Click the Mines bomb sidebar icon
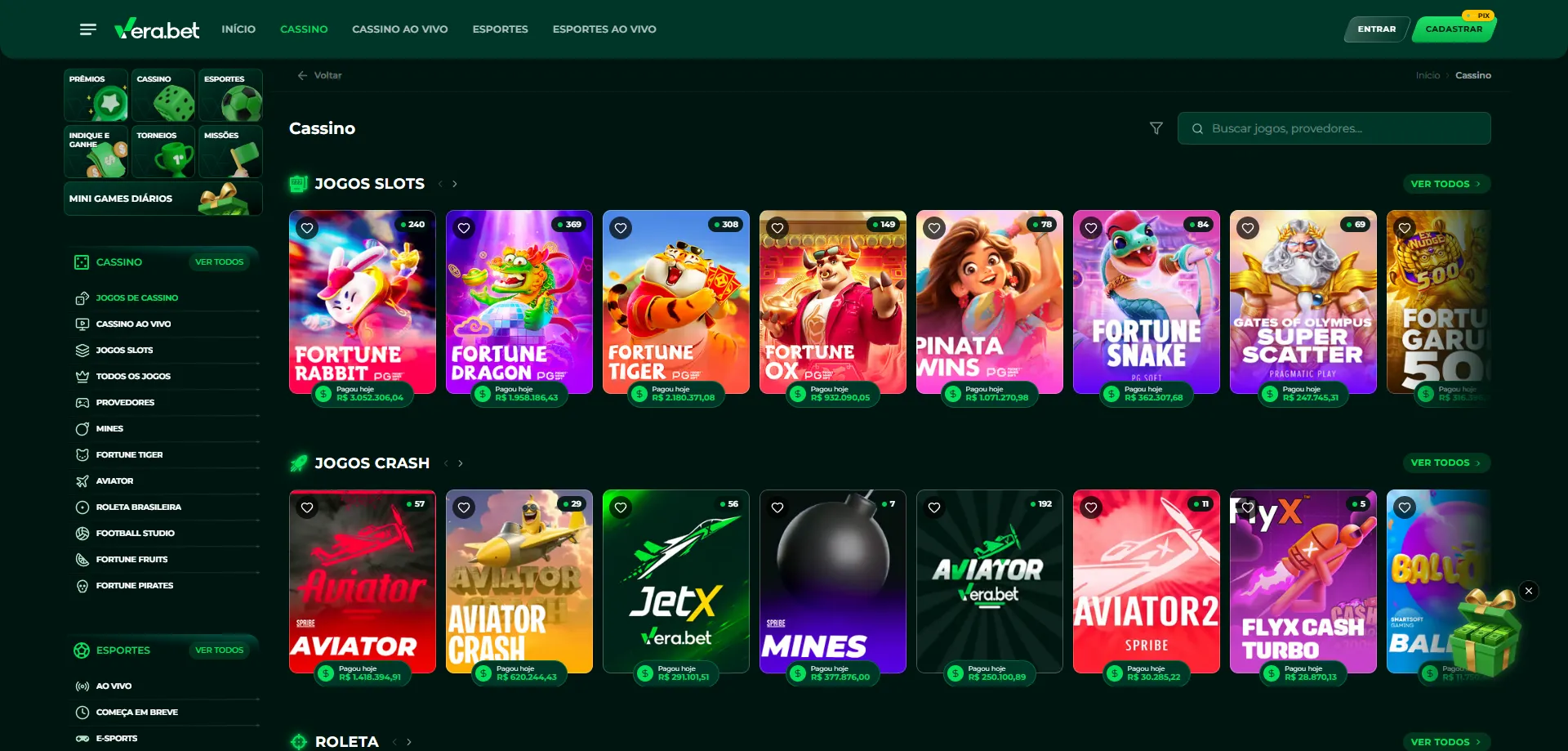This screenshot has height=751, width=1568. tap(82, 429)
